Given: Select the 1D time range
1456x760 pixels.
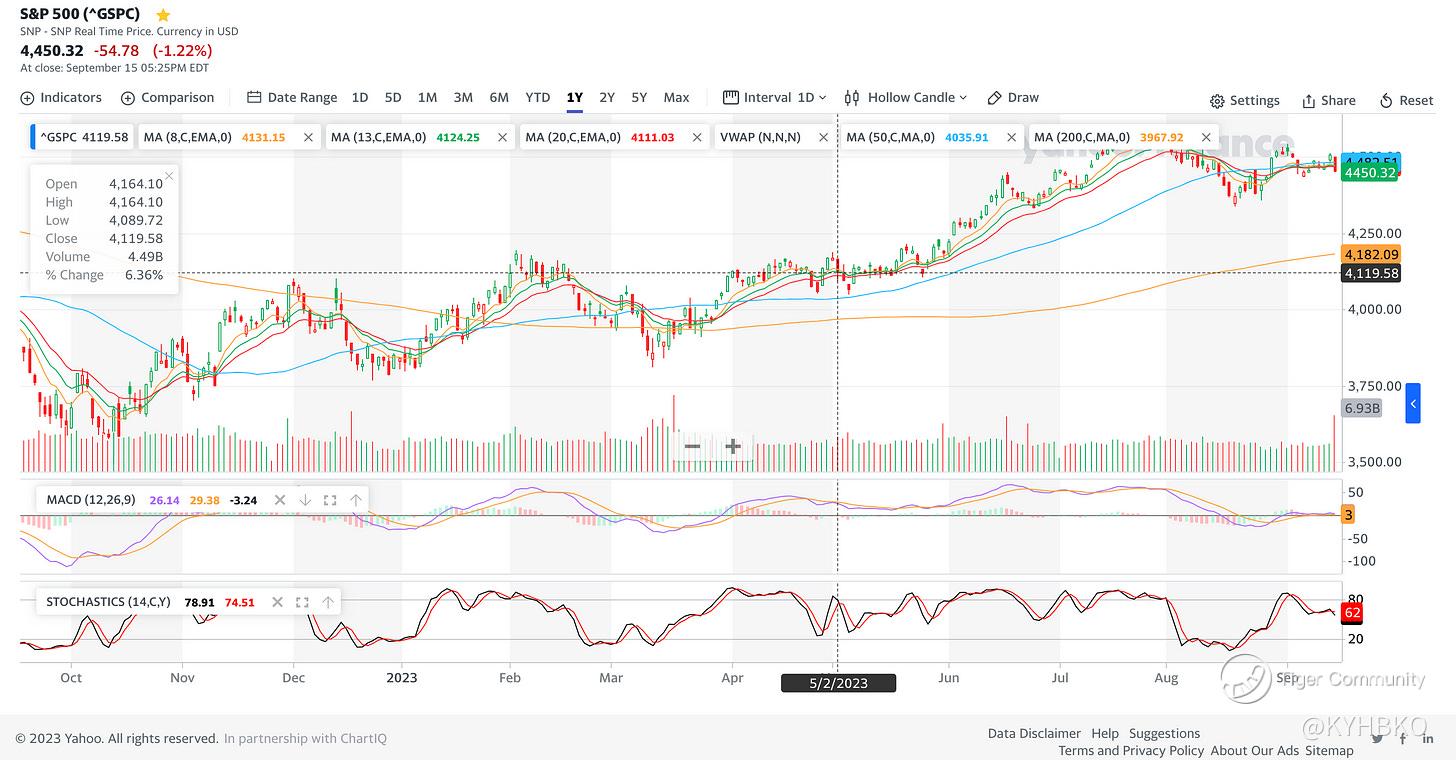Looking at the screenshot, I should point(360,98).
